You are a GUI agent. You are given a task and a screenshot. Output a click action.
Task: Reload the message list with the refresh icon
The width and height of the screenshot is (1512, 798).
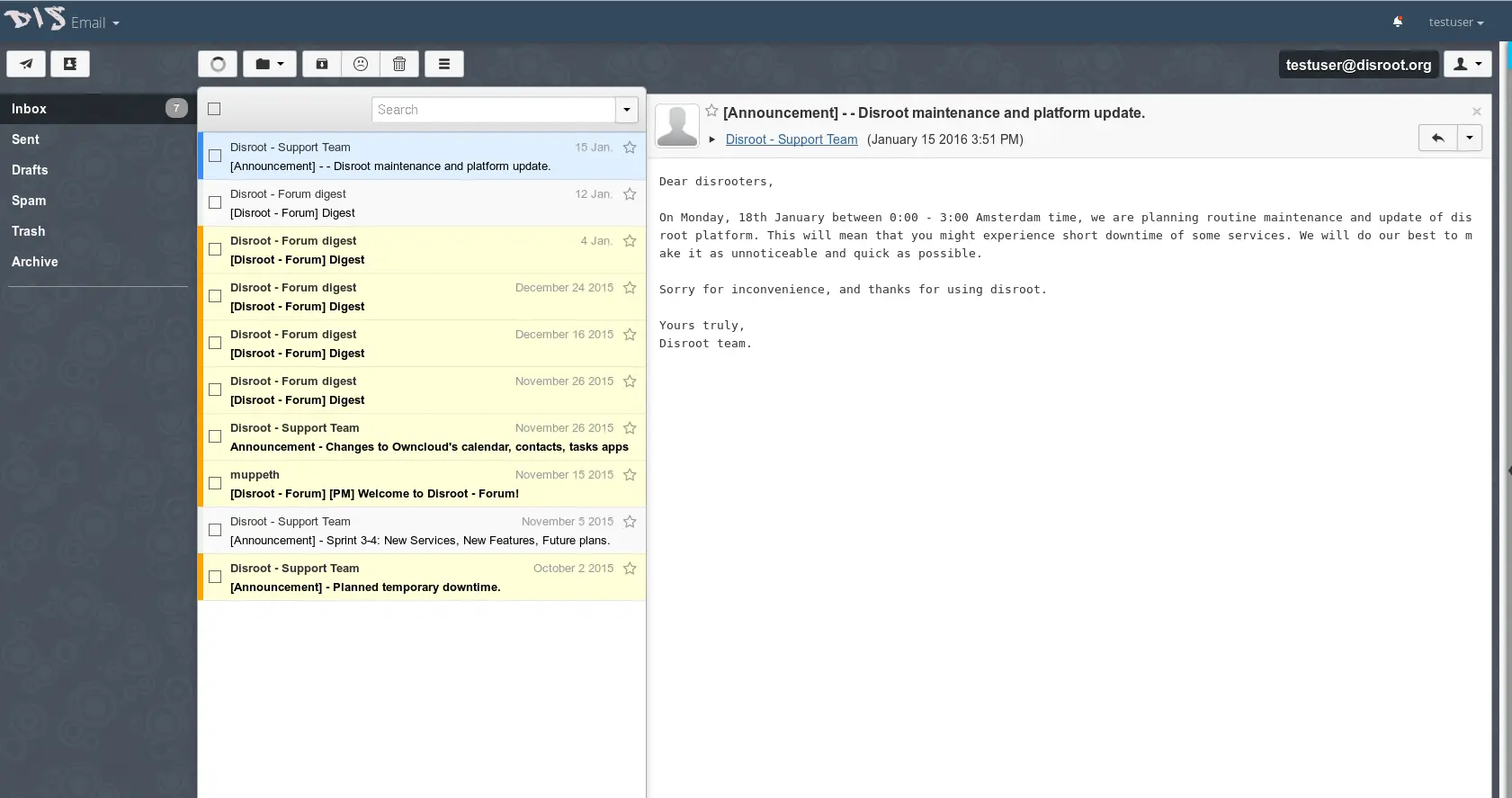pyautogui.click(x=218, y=64)
